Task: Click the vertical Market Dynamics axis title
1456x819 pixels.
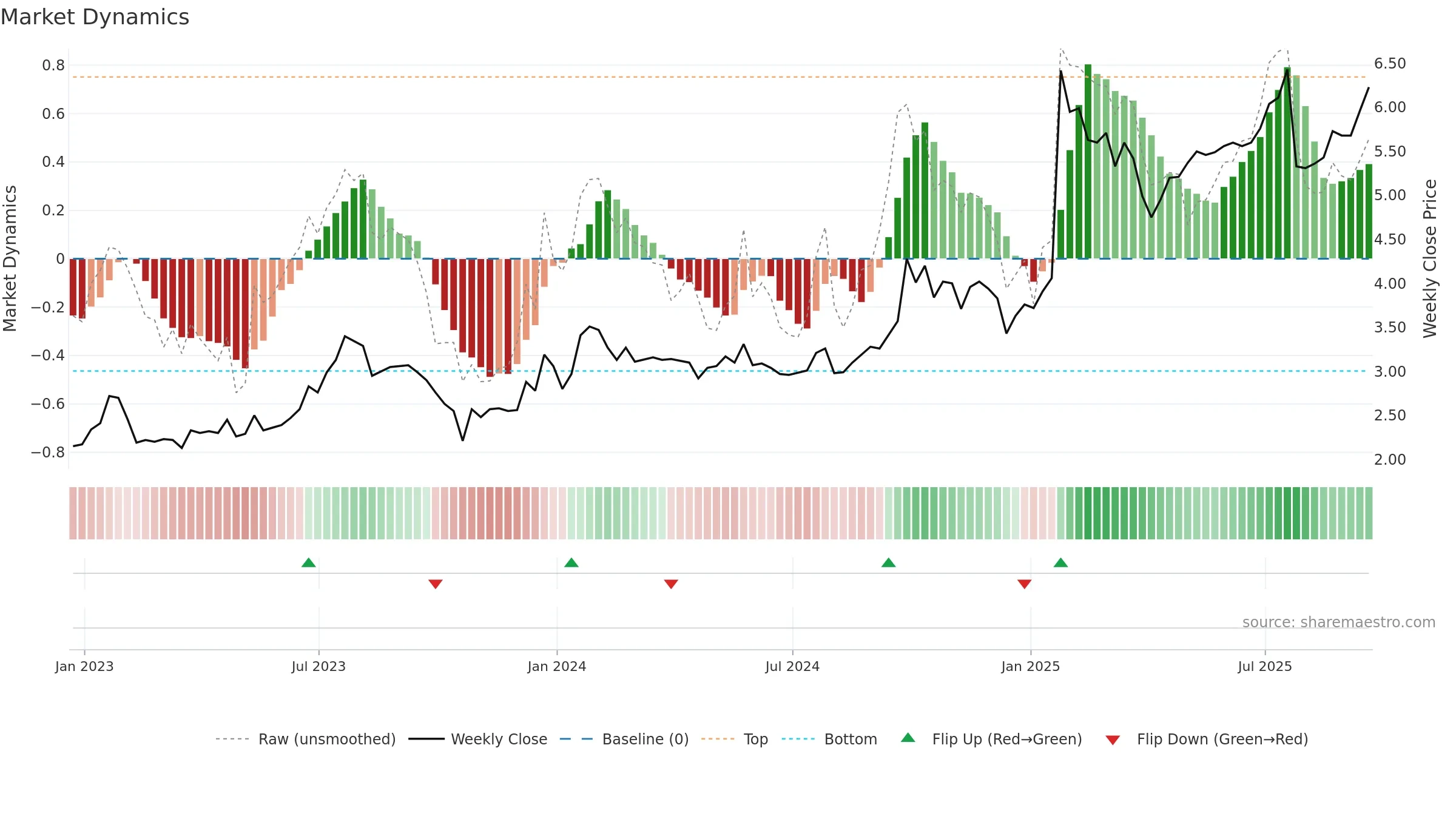Action: click(x=10, y=258)
